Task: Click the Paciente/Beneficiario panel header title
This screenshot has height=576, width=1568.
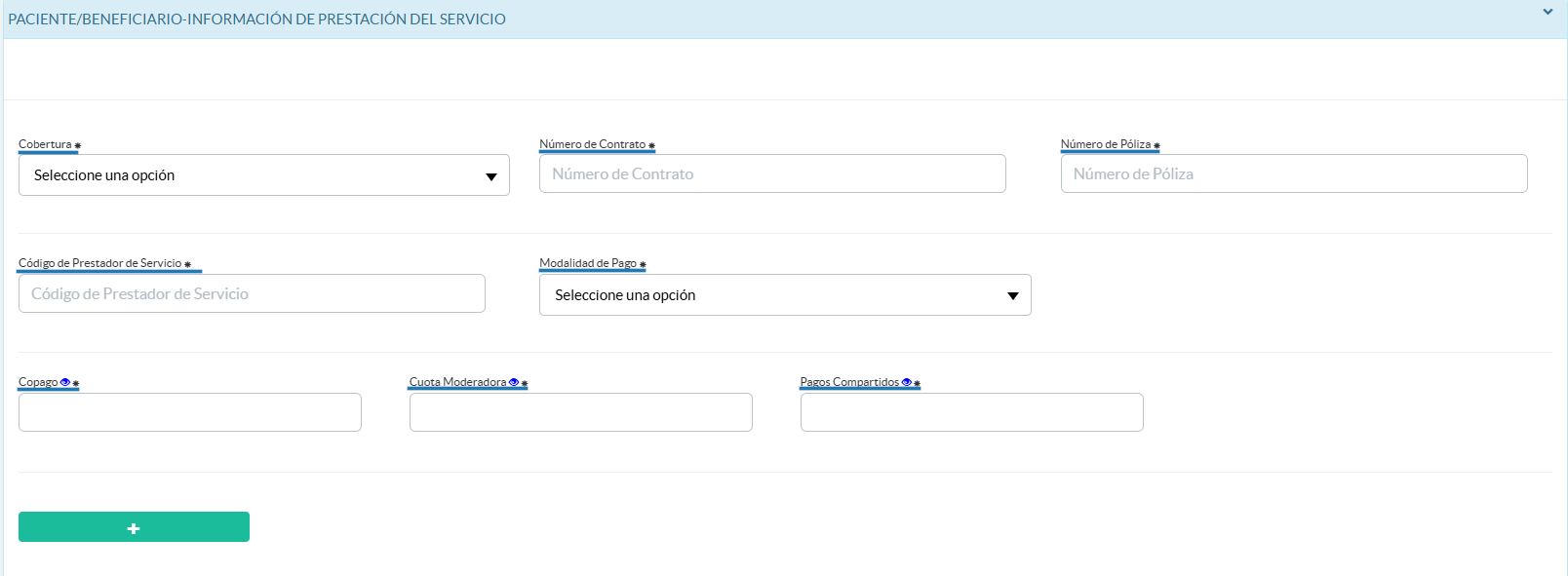Action: coord(256,19)
